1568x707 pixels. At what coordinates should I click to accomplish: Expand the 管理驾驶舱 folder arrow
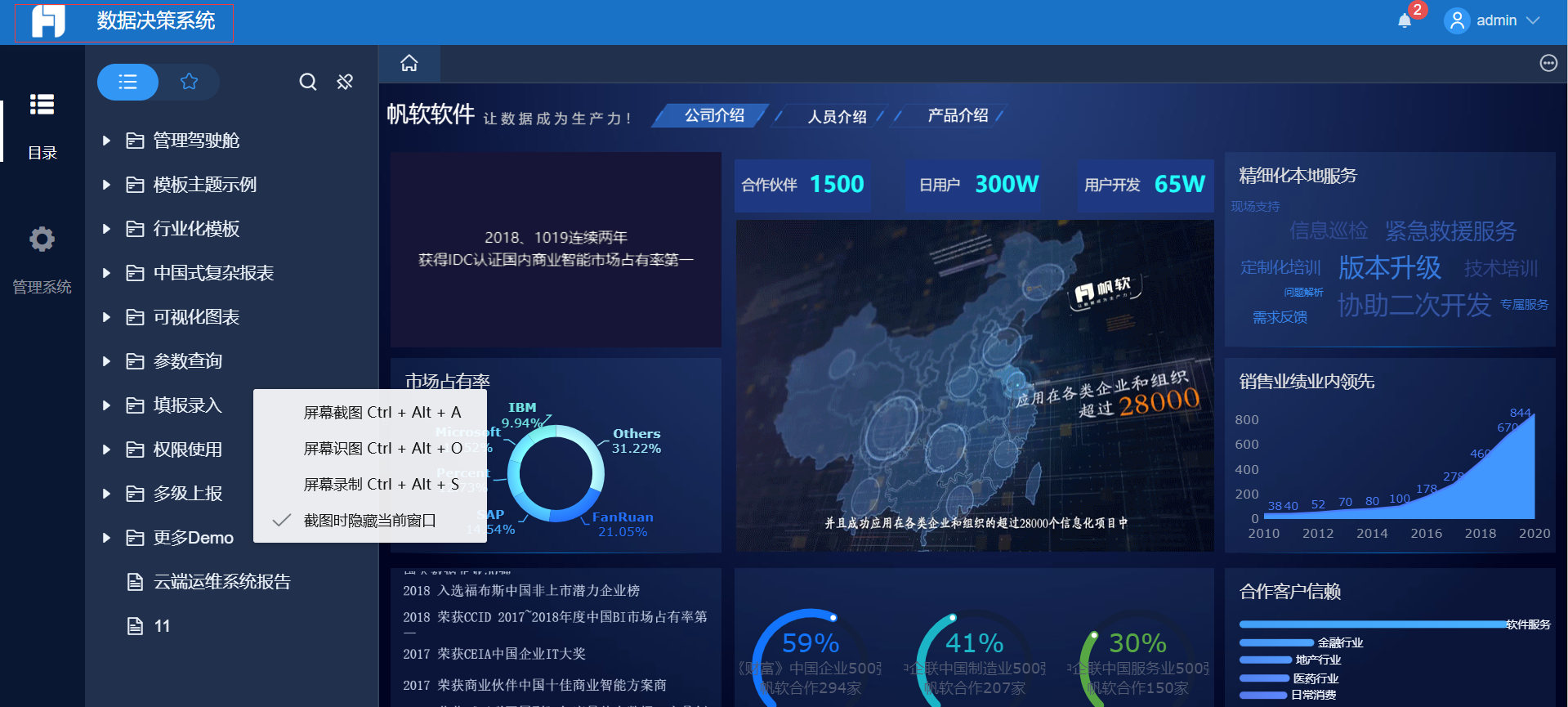coord(106,141)
